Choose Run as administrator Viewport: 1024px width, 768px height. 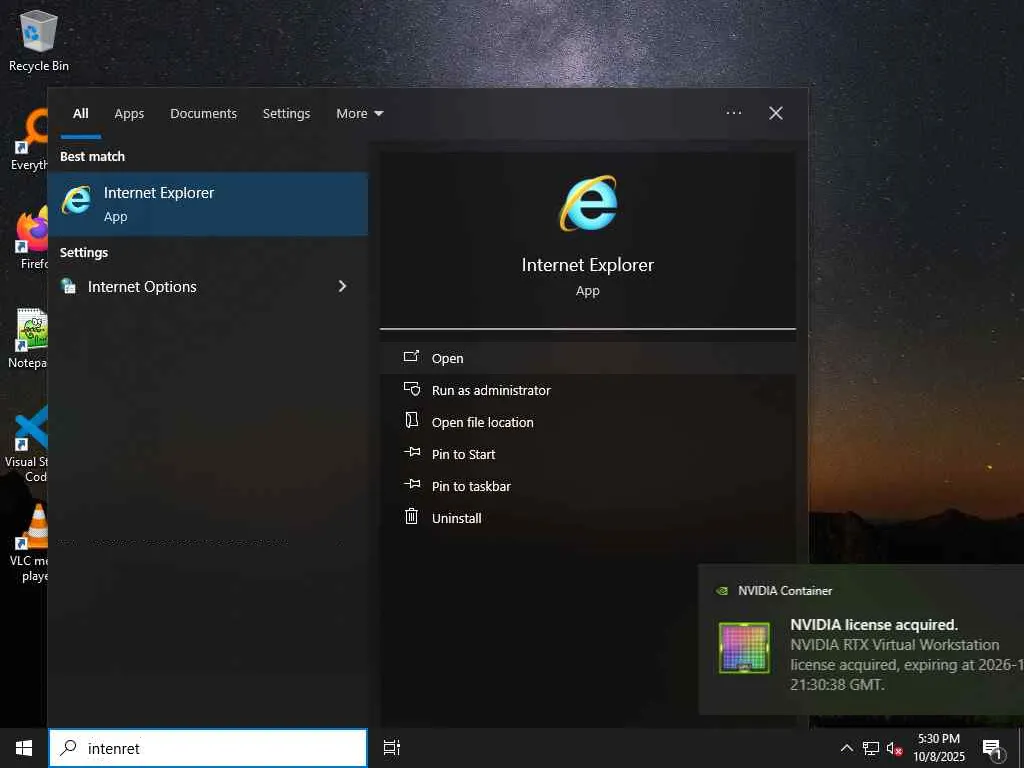588,390
